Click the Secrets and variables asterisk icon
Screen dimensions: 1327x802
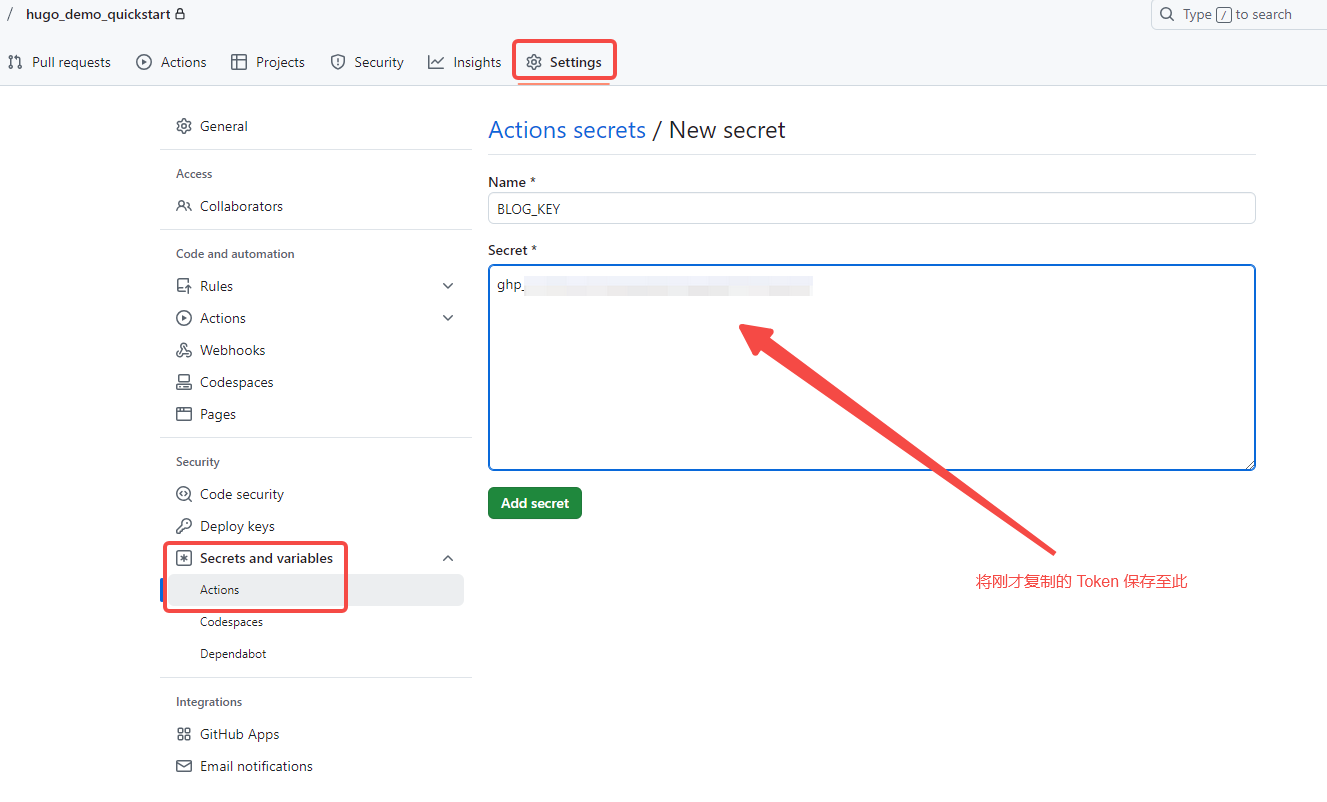(x=184, y=558)
